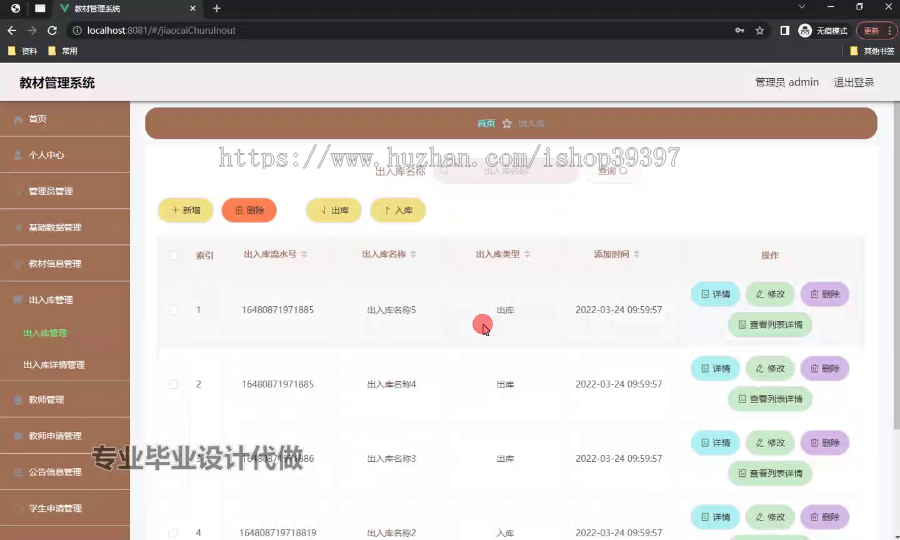This screenshot has height=540, width=900.
Task: Toggle the browser side panel icon
Action: 784,30
